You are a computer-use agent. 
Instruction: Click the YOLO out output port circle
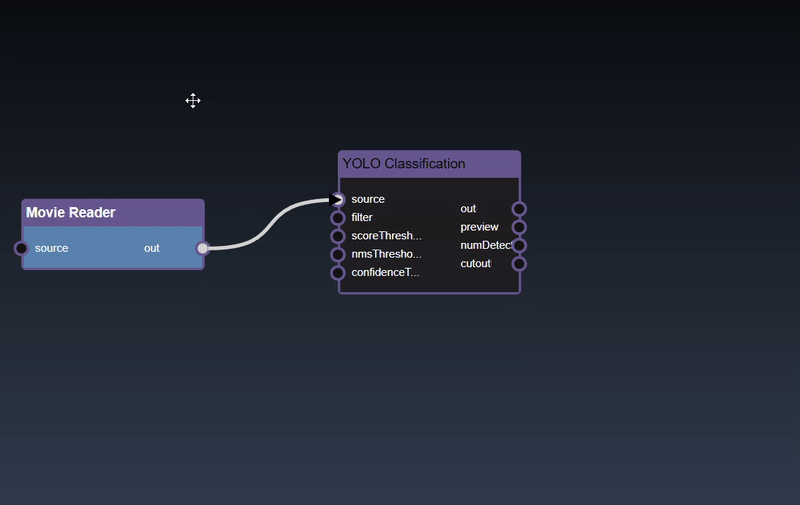point(519,209)
